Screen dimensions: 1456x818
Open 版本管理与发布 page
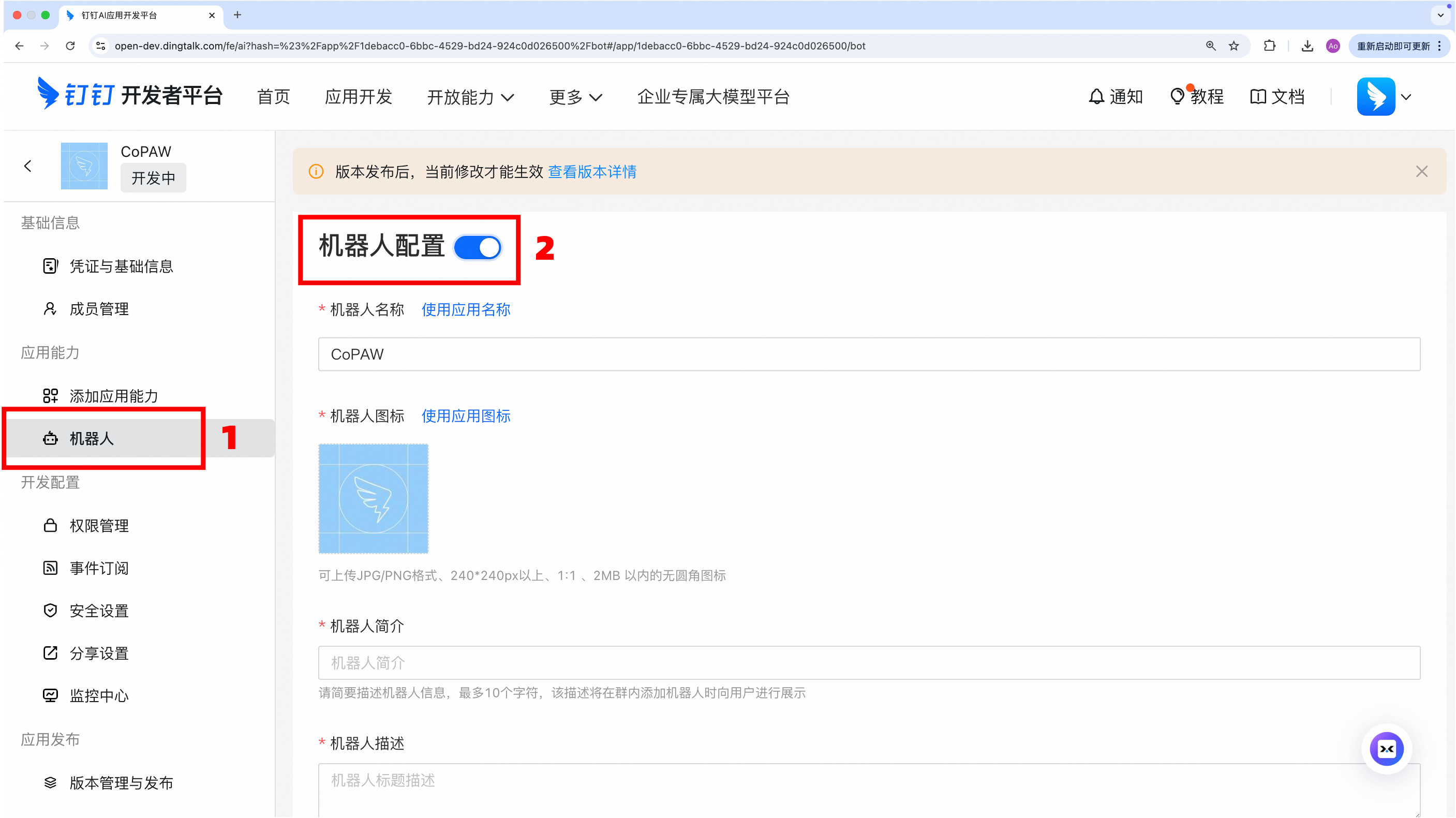pos(109,783)
